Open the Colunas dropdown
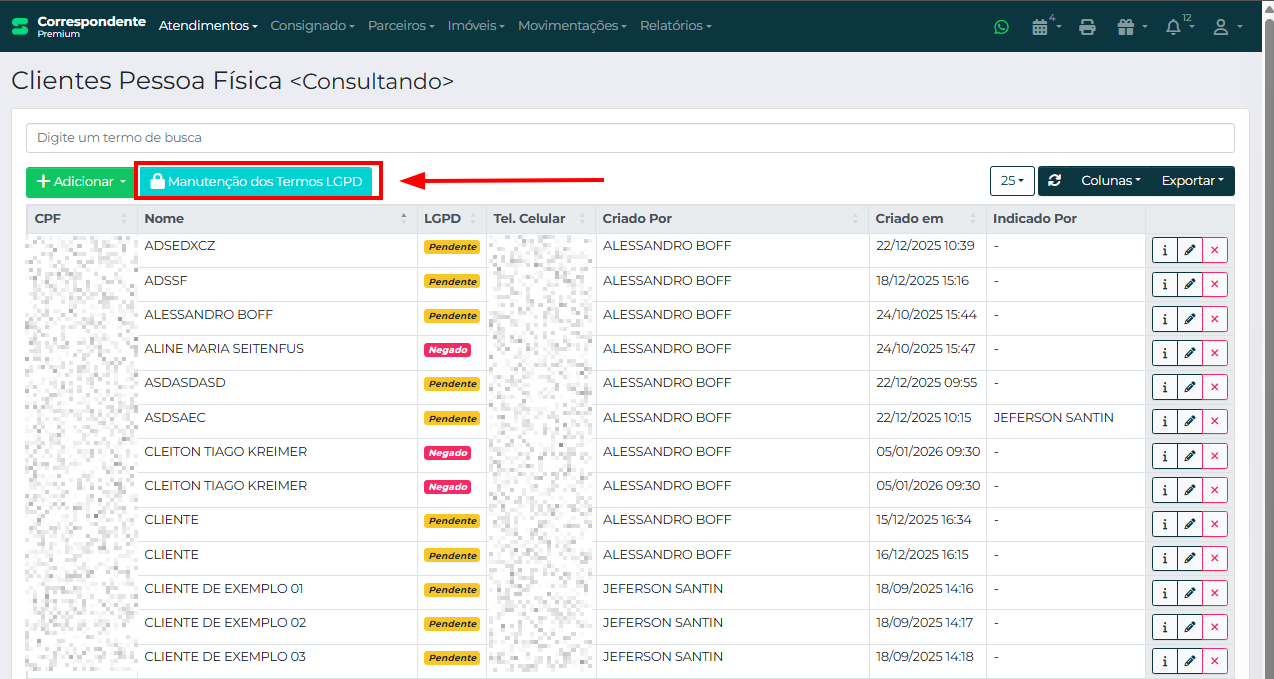Viewport: 1274px width, 679px height. [x=1110, y=181]
